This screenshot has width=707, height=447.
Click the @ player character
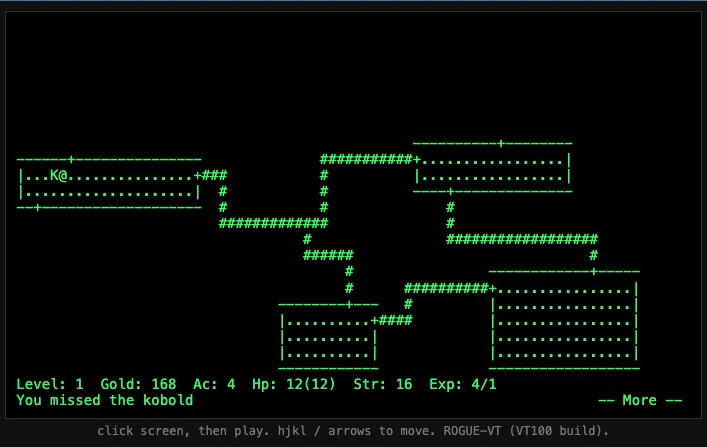point(63,175)
